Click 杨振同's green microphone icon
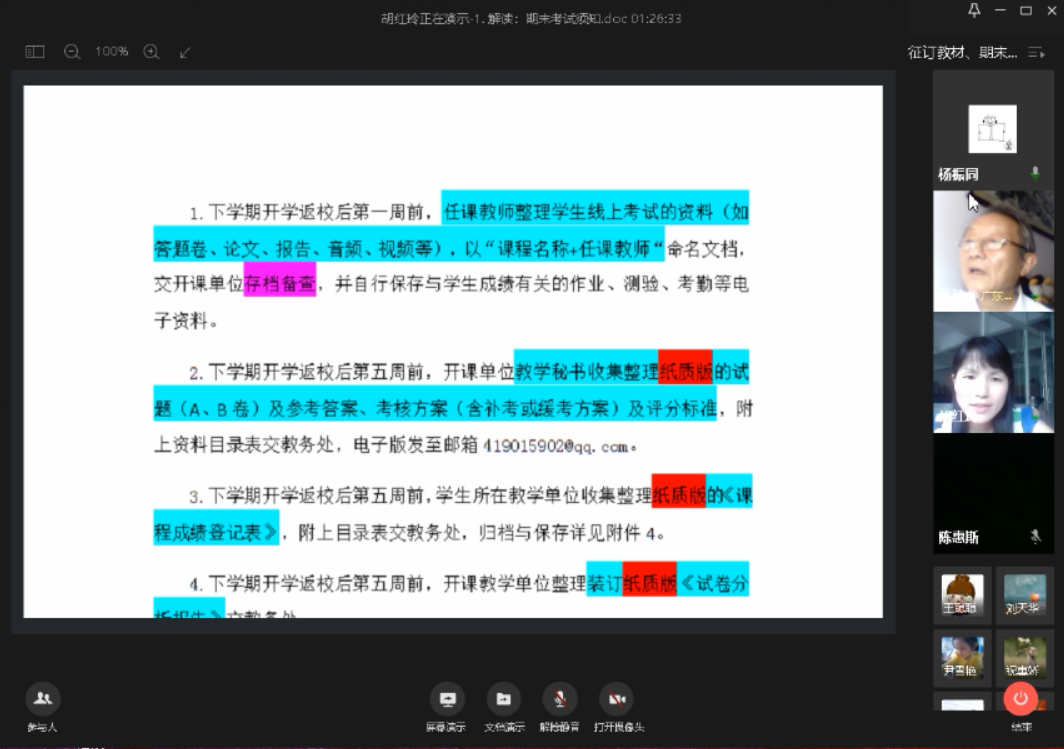Screen dimensions: 1064x749 (x=1035, y=173)
